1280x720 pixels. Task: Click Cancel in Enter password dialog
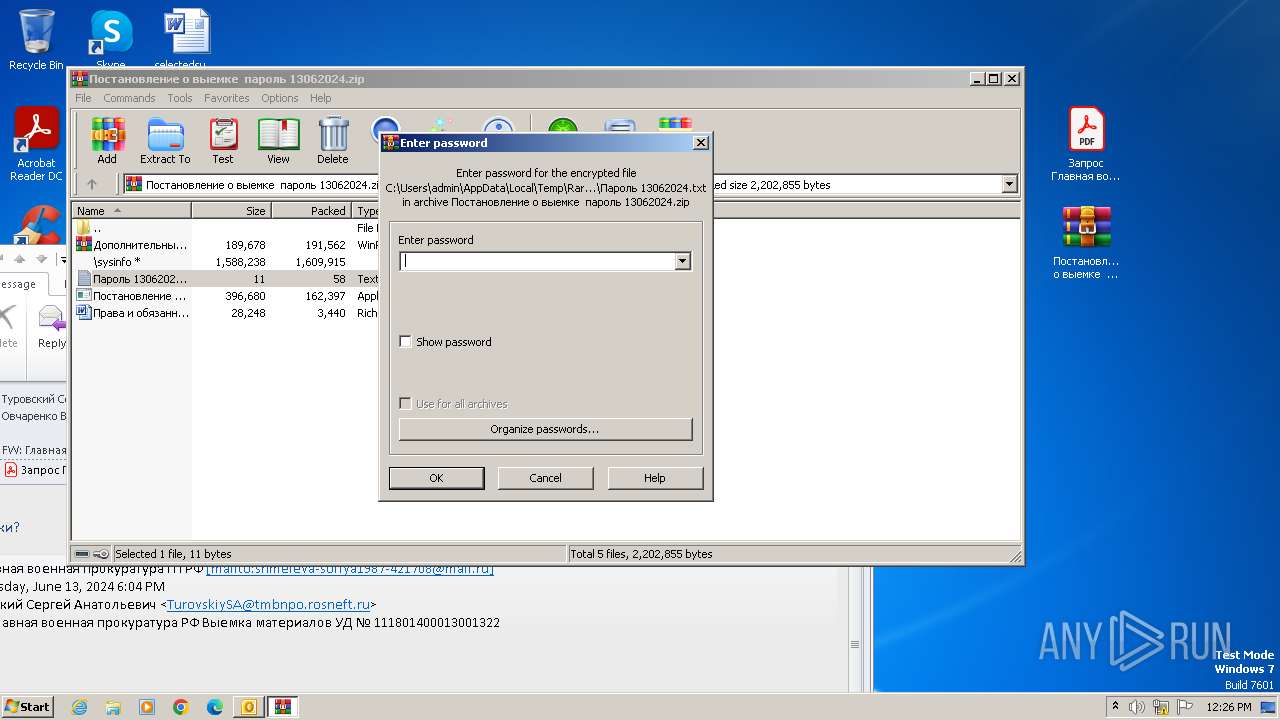click(x=545, y=478)
